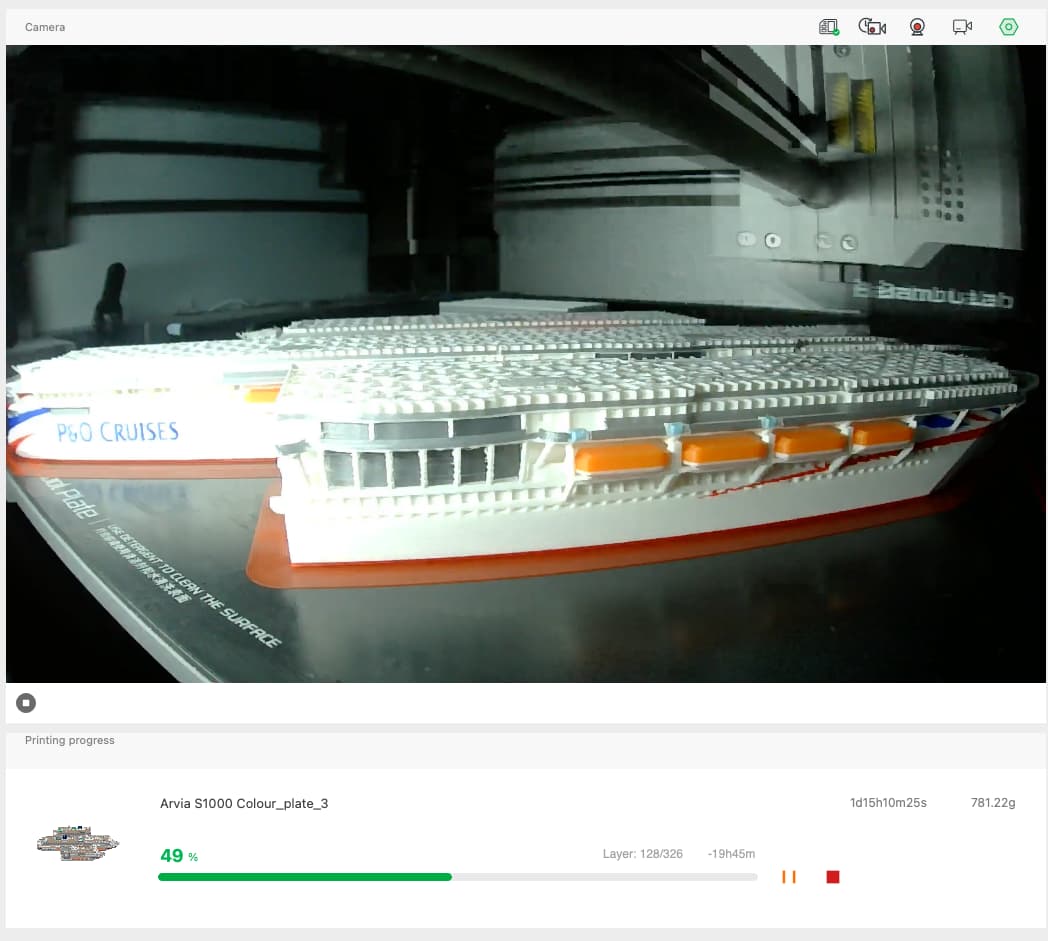Viewport: 1048px width, 941px height.
Task: Click the '49 %' progress value
Action: pos(179,855)
